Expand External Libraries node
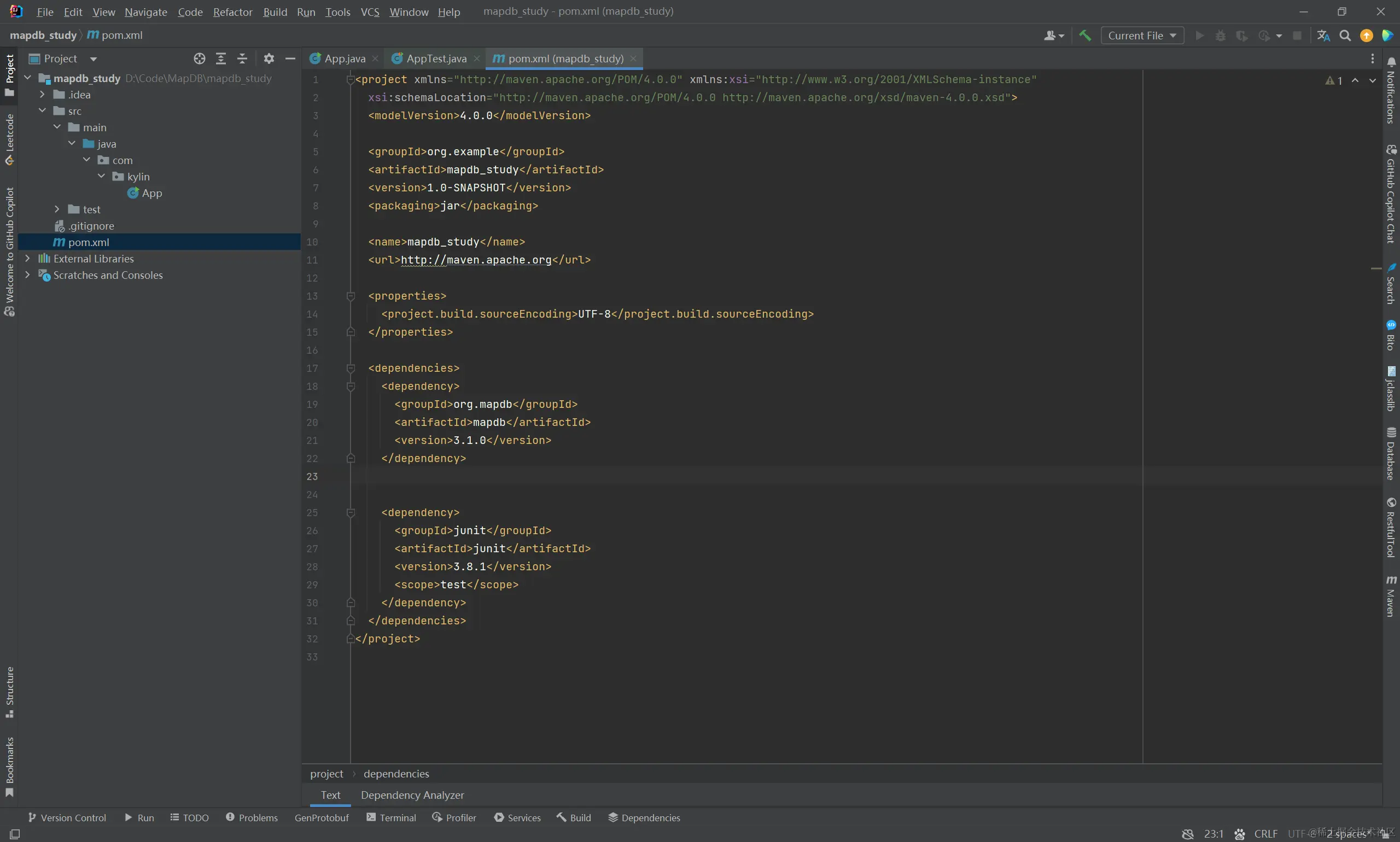 point(27,258)
